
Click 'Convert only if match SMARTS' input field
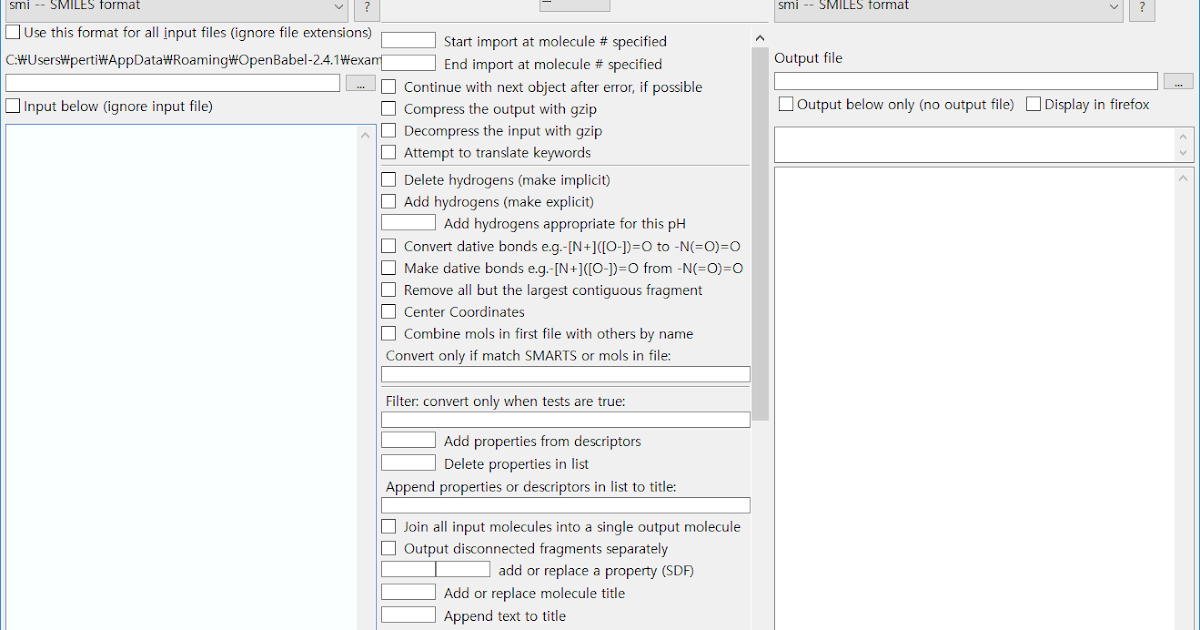(x=566, y=374)
